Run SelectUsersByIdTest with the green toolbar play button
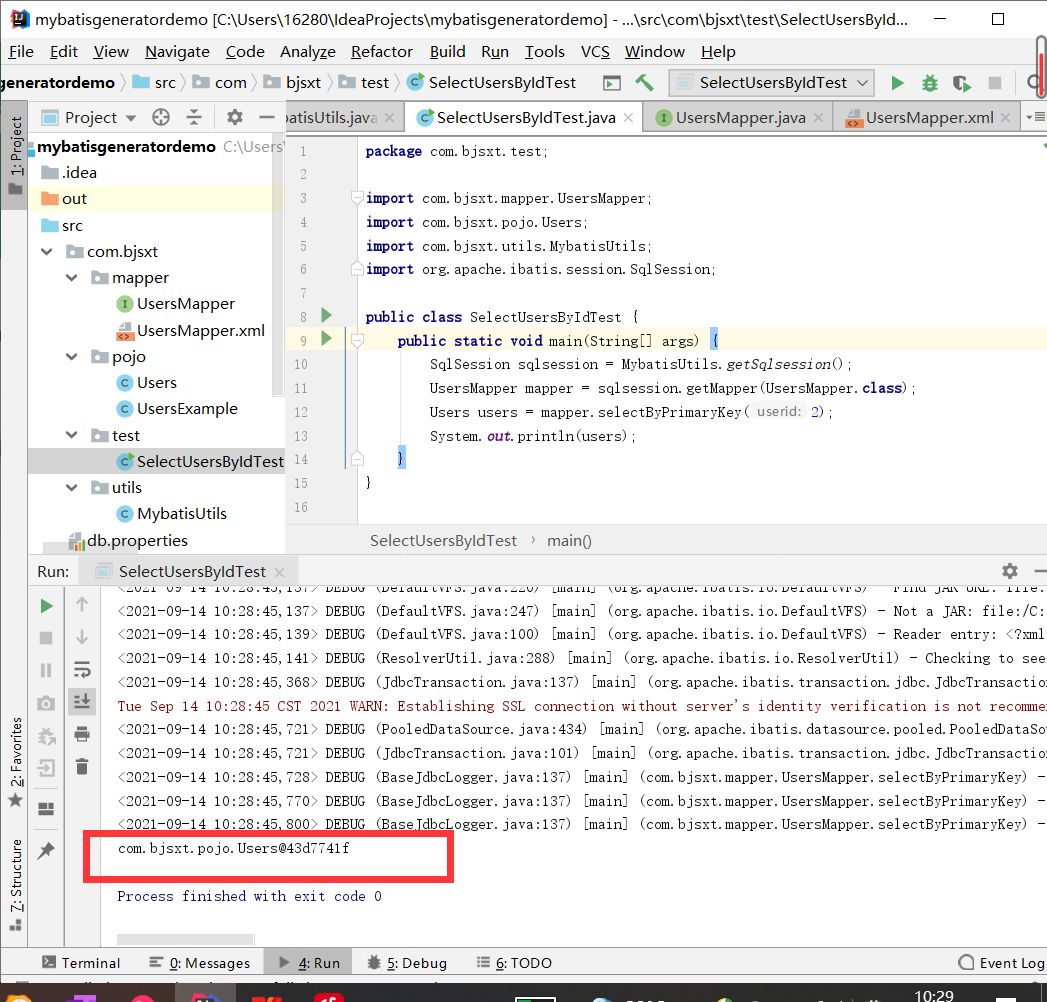Image resolution: width=1047 pixels, height=1002 pixels. coord(897,83)
